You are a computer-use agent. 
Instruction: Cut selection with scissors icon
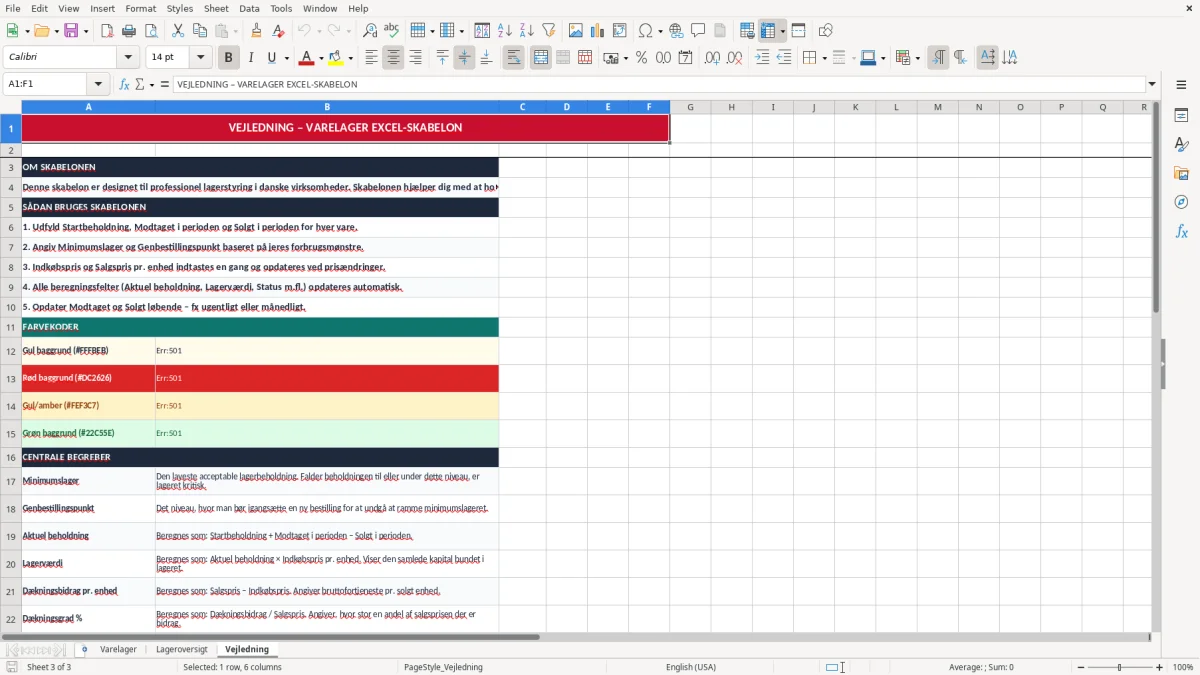(178, 31)
